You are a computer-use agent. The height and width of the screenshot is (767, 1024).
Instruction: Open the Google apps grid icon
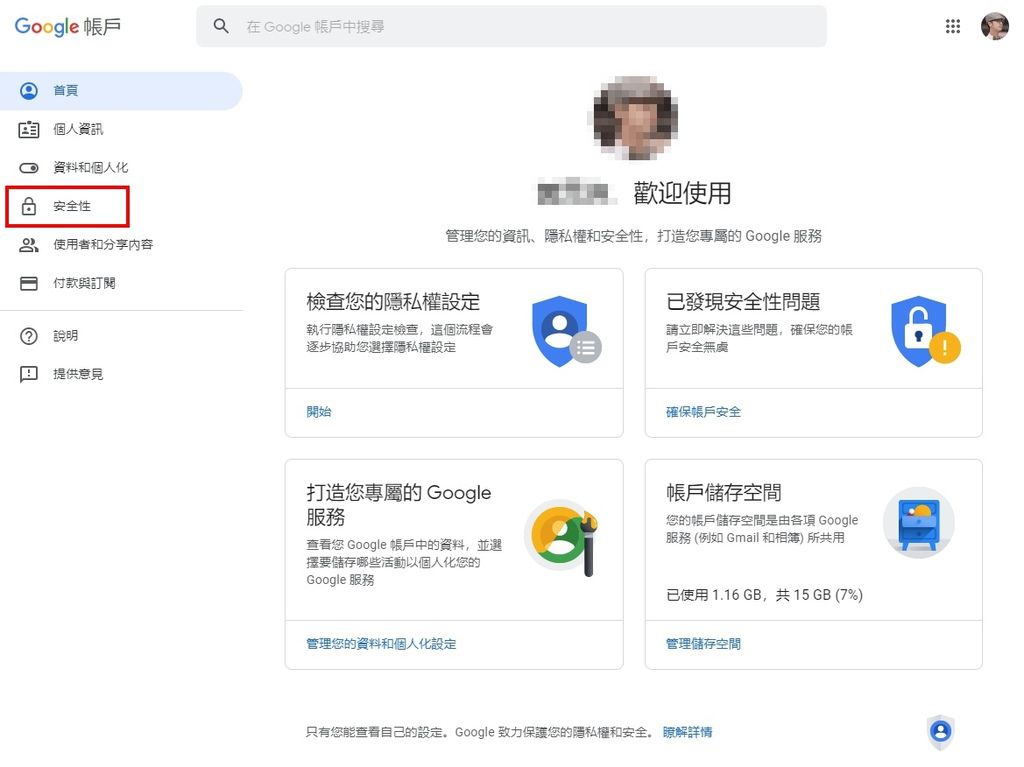952,26
